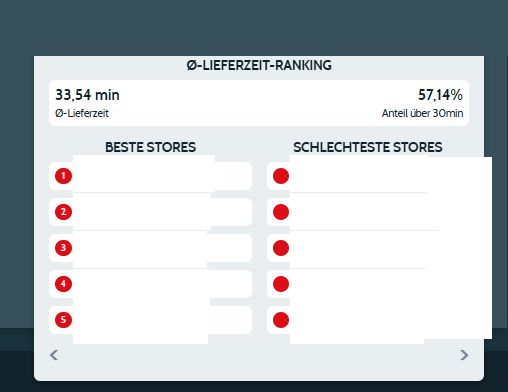Go to next ranking slide arrow

[x=464, y=355]
